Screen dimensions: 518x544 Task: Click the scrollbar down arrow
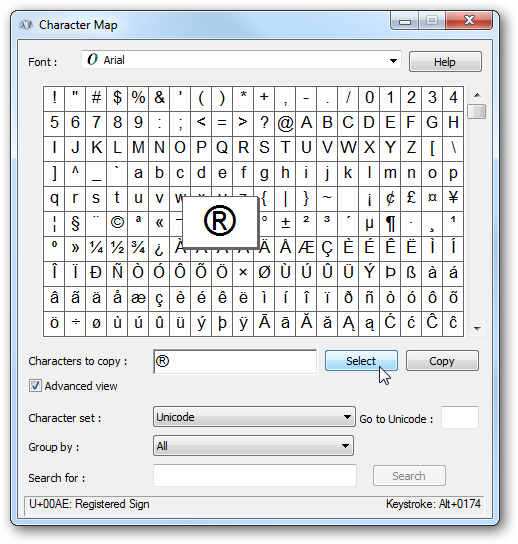coord(477,328)
